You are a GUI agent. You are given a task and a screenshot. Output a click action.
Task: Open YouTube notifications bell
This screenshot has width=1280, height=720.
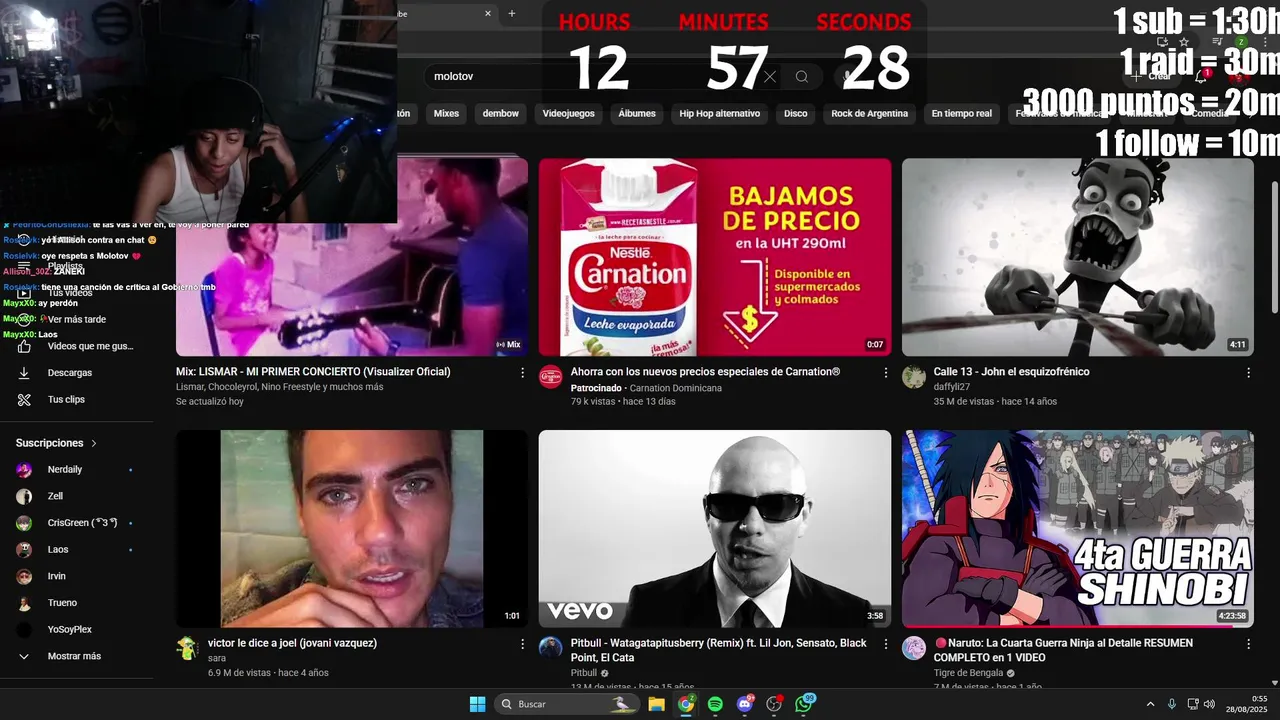coord(1201,76)
